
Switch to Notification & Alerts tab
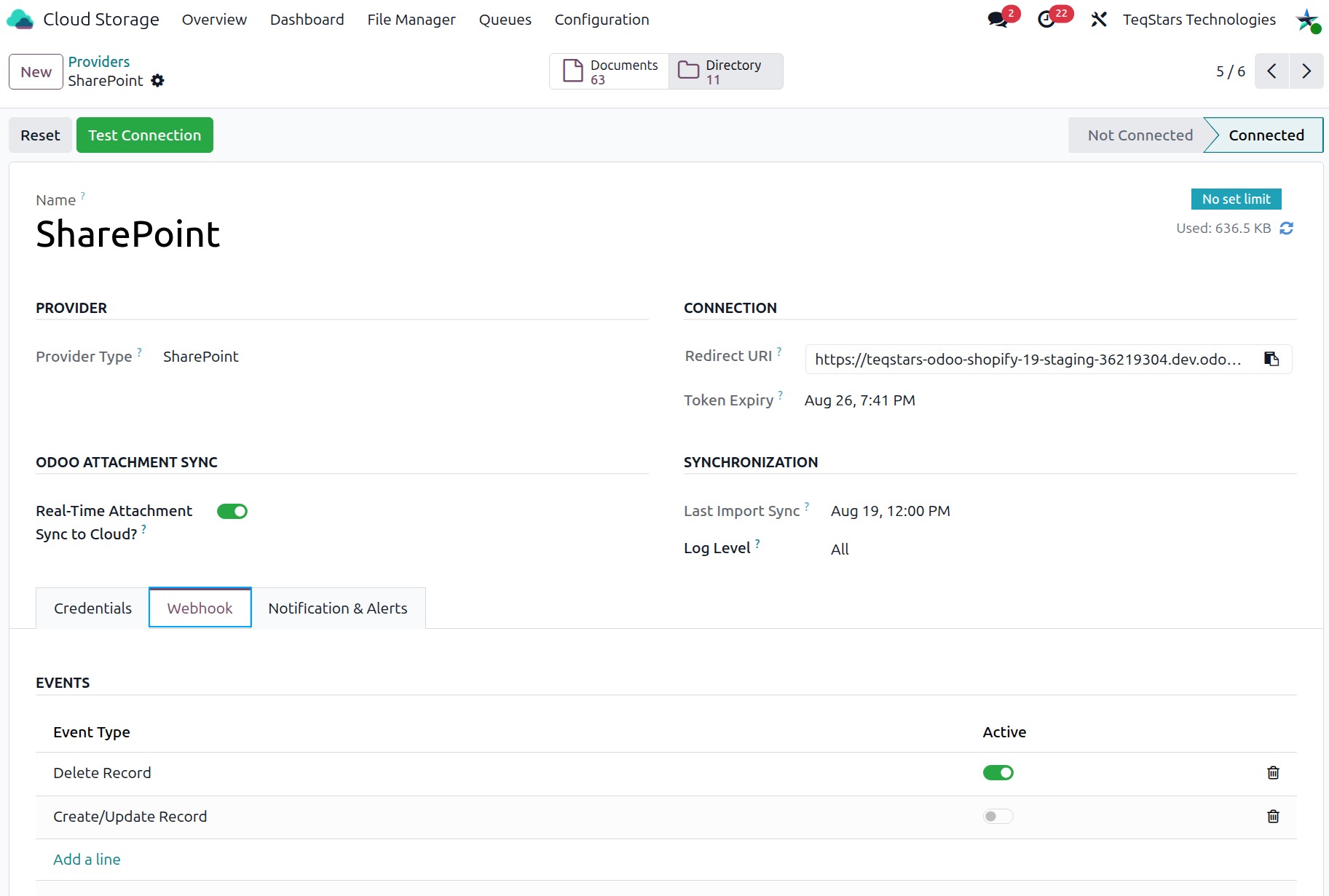pyautogui.click(x=338, y=608)
